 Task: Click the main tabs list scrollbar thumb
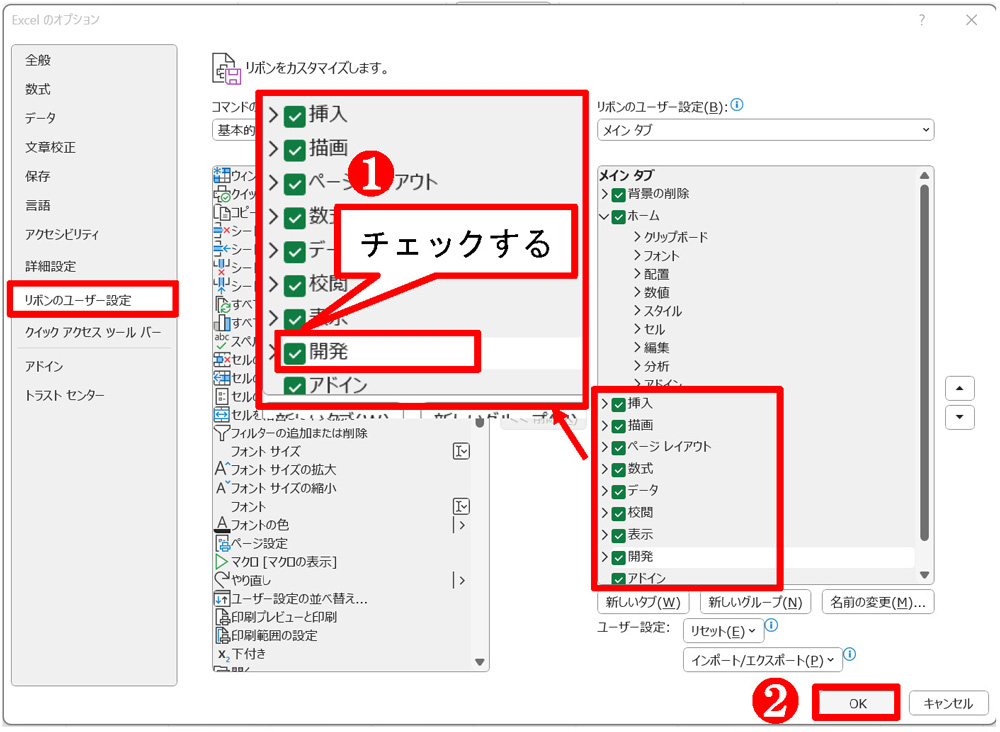point(924,362)
